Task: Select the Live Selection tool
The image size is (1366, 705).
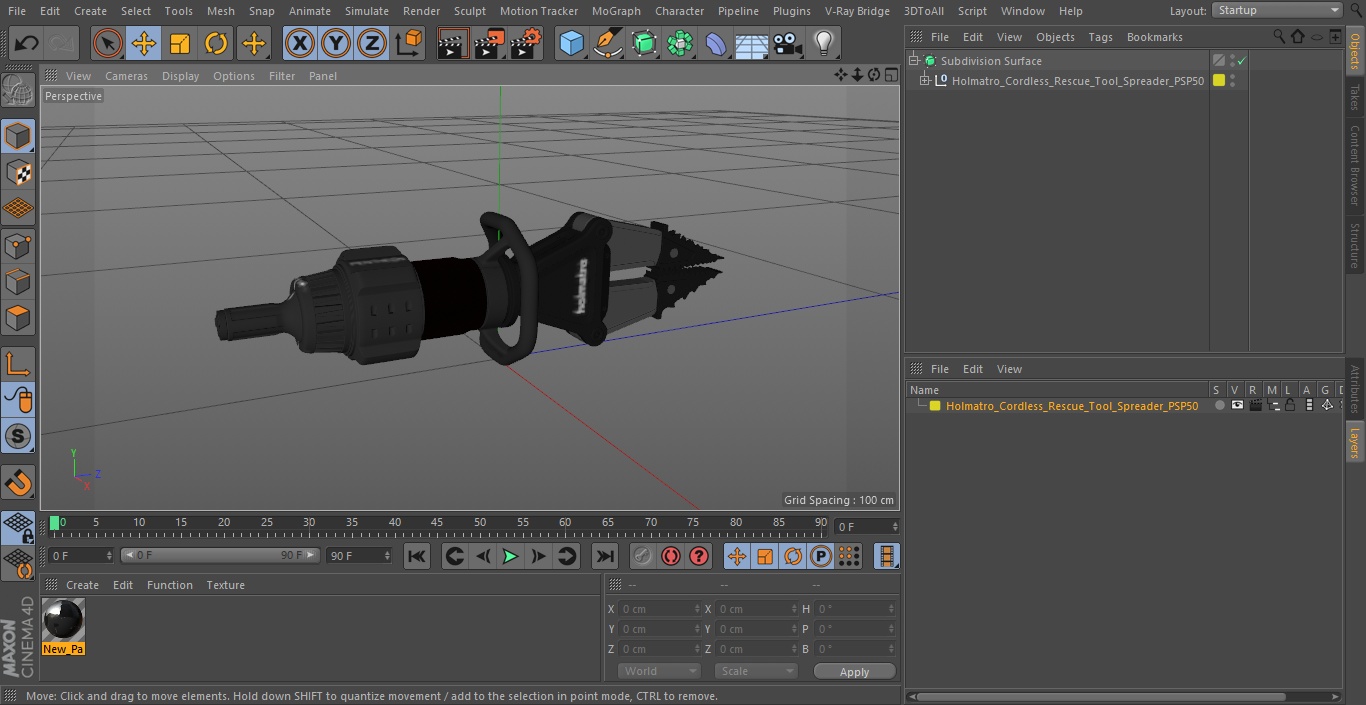Action: coord(108,43)
